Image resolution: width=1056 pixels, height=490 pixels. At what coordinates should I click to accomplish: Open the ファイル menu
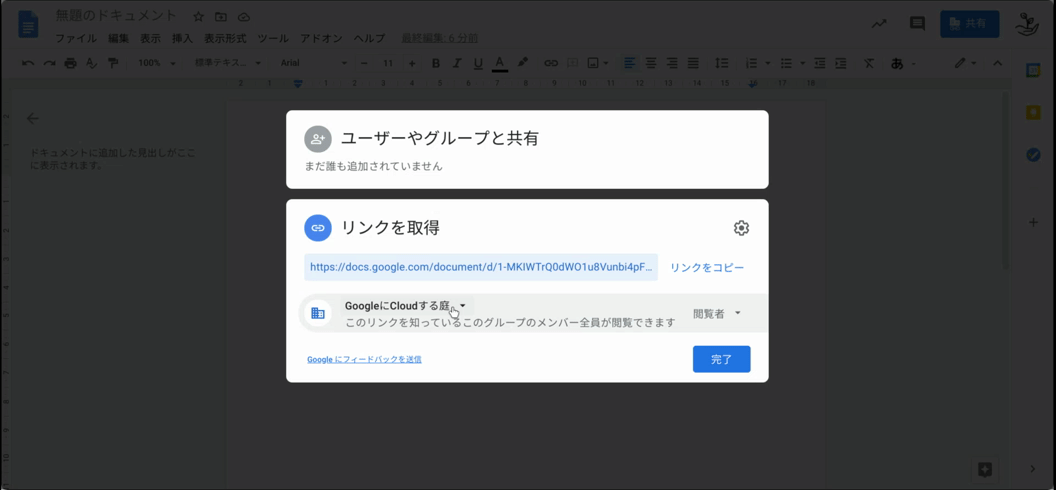tap(75, 38)
